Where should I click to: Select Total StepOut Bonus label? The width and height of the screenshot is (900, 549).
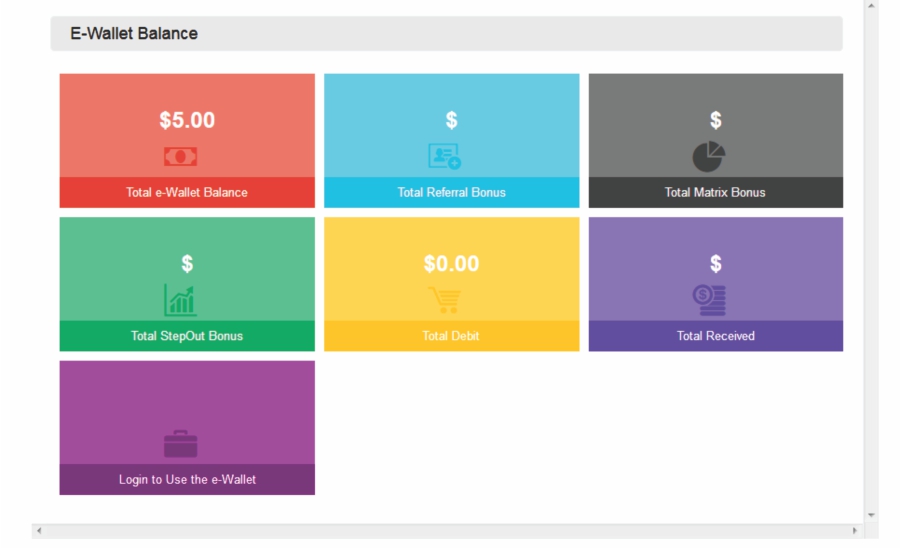pos(187,336)
